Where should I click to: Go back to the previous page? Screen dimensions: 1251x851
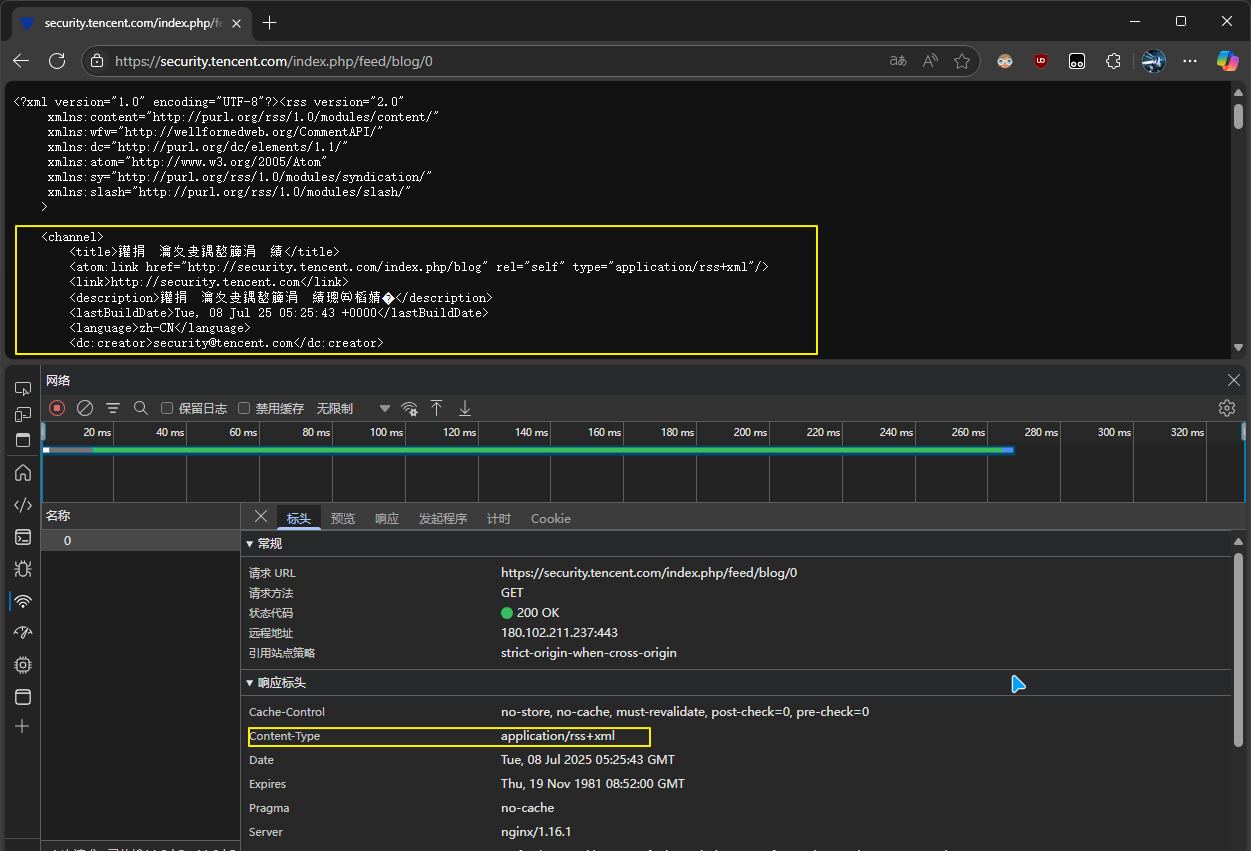click(21, 61)
